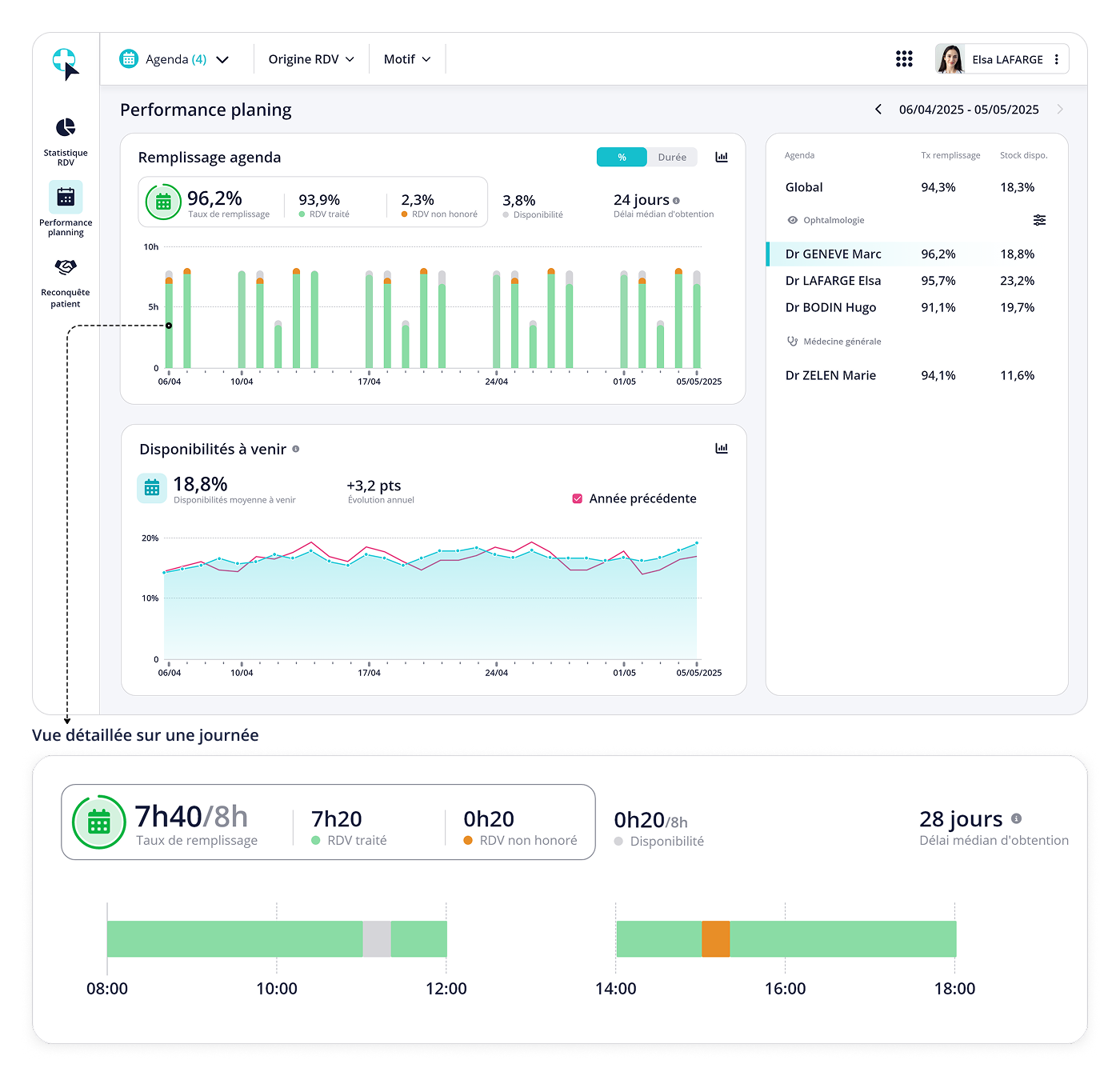Screen dimensions: 1120x1076
Task: Open the Motif filter dropdown
Action: (407, 59)
